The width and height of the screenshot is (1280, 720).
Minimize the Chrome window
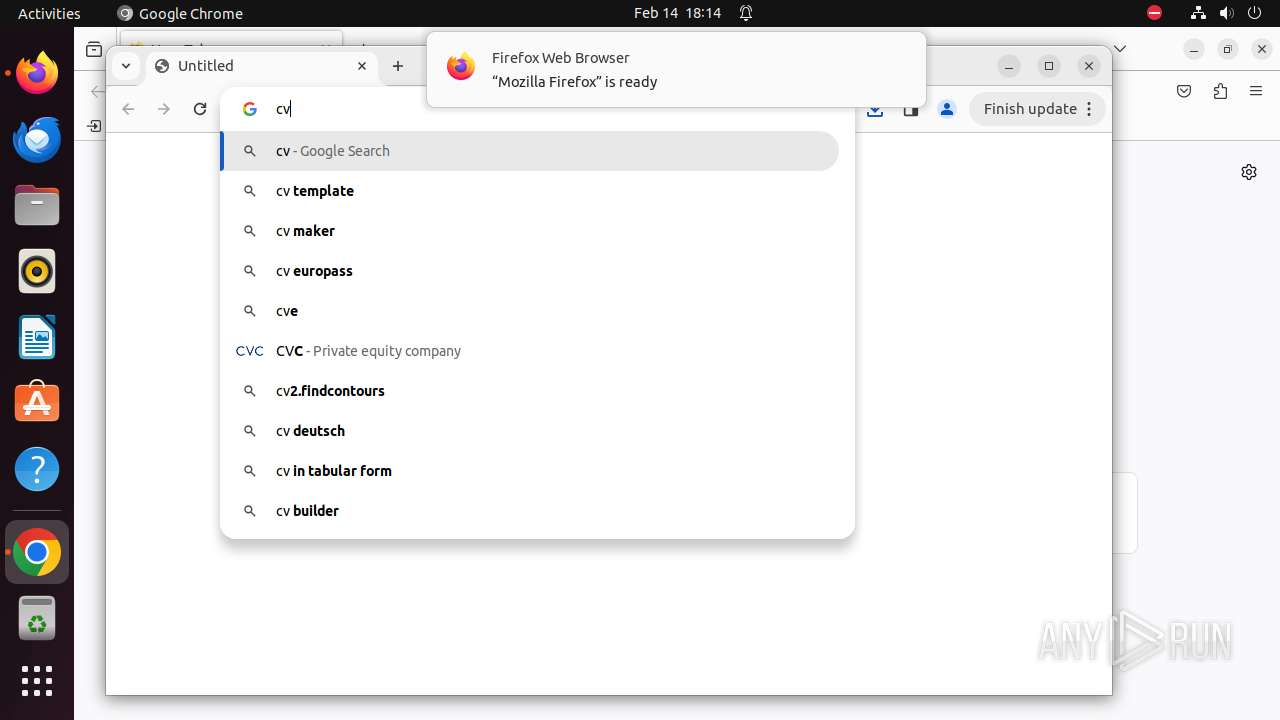[x=1009, y=66]
